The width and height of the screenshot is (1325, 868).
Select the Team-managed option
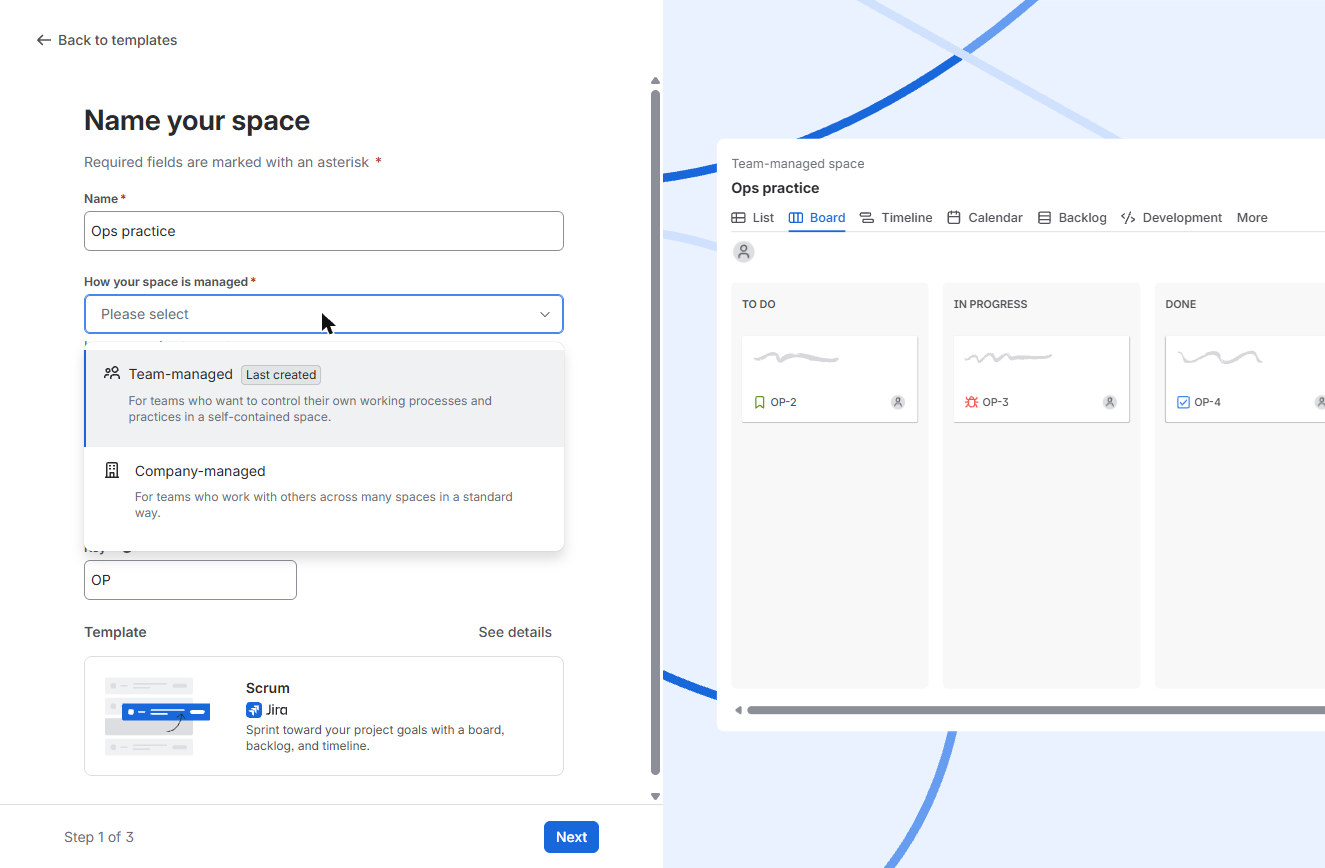click(x=324, y=398)
